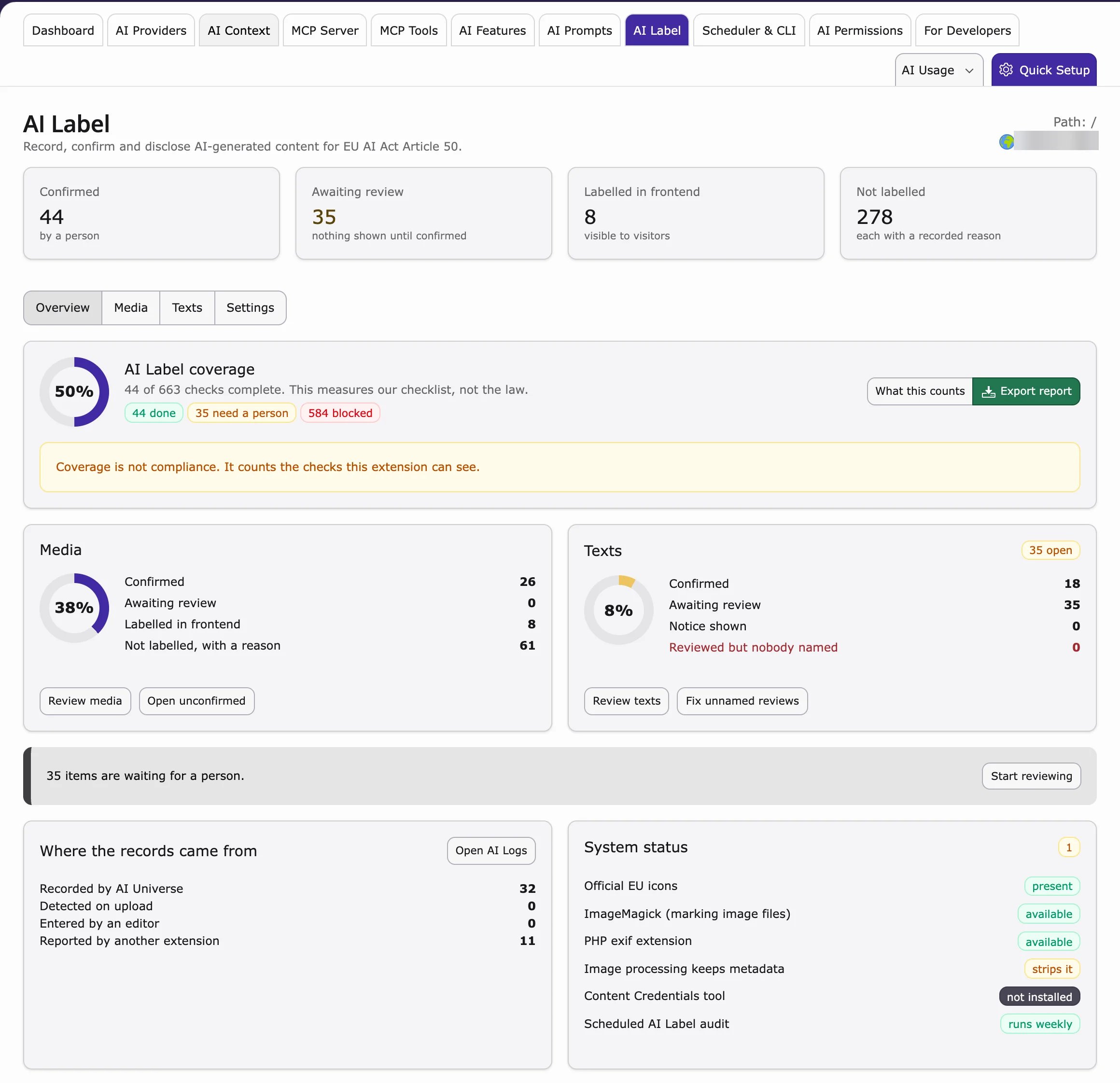Click the 38% Media progress ring
This screenshot has width=1120, height=1083.
pos(74,608)
